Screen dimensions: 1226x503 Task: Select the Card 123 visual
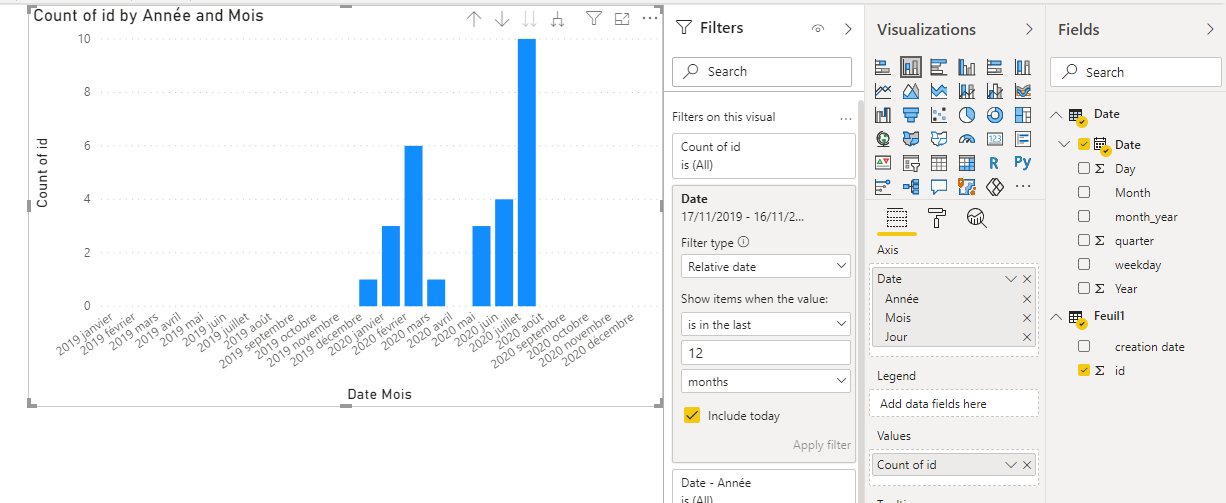pos(995,139)
